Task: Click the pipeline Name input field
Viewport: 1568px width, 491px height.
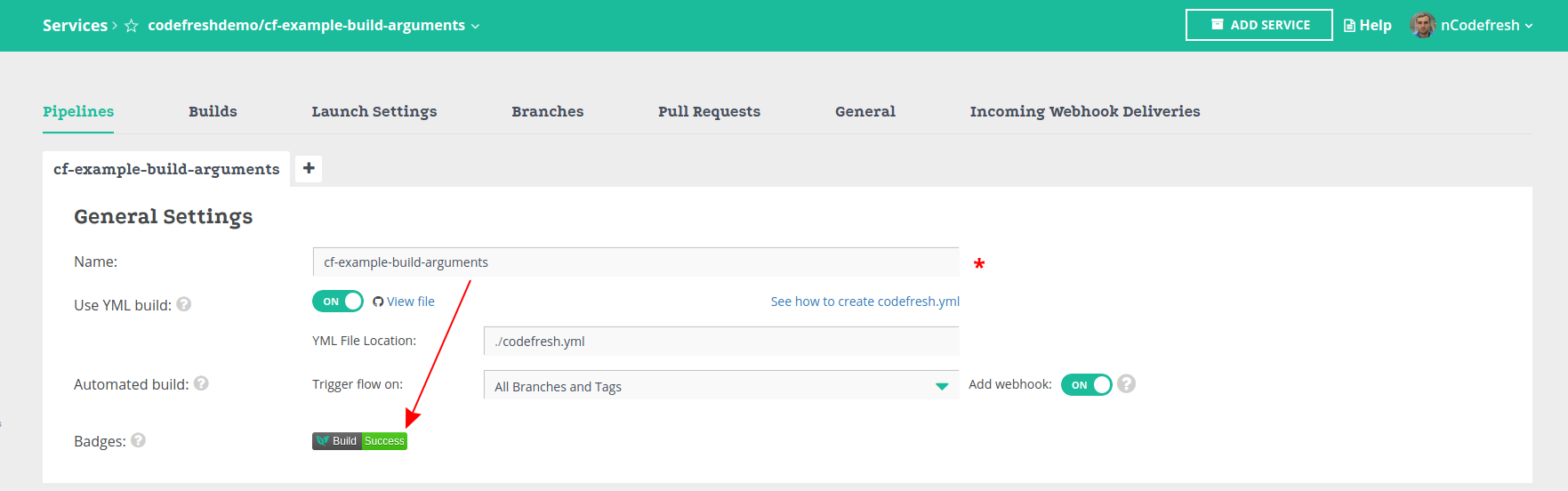Action: click(x=636, y=262)
